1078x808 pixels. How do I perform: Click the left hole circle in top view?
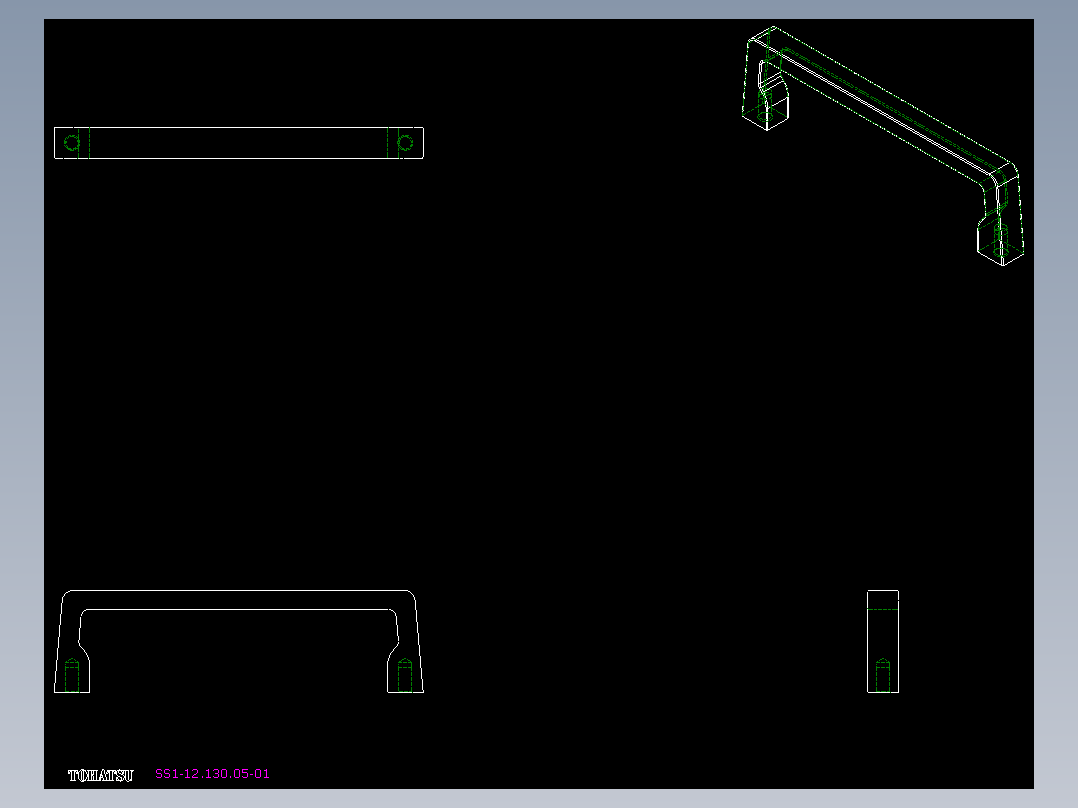[x=72, y=142]
